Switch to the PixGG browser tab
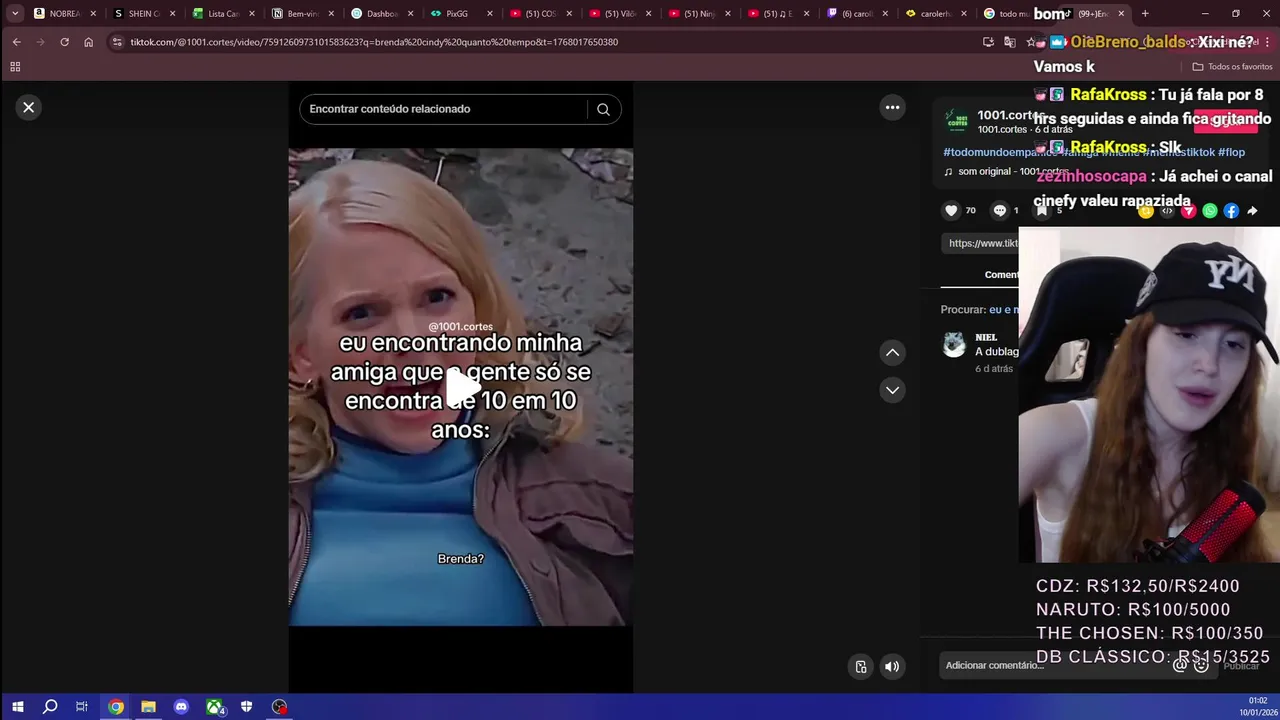1280x720 pixels. coord(463,14)
